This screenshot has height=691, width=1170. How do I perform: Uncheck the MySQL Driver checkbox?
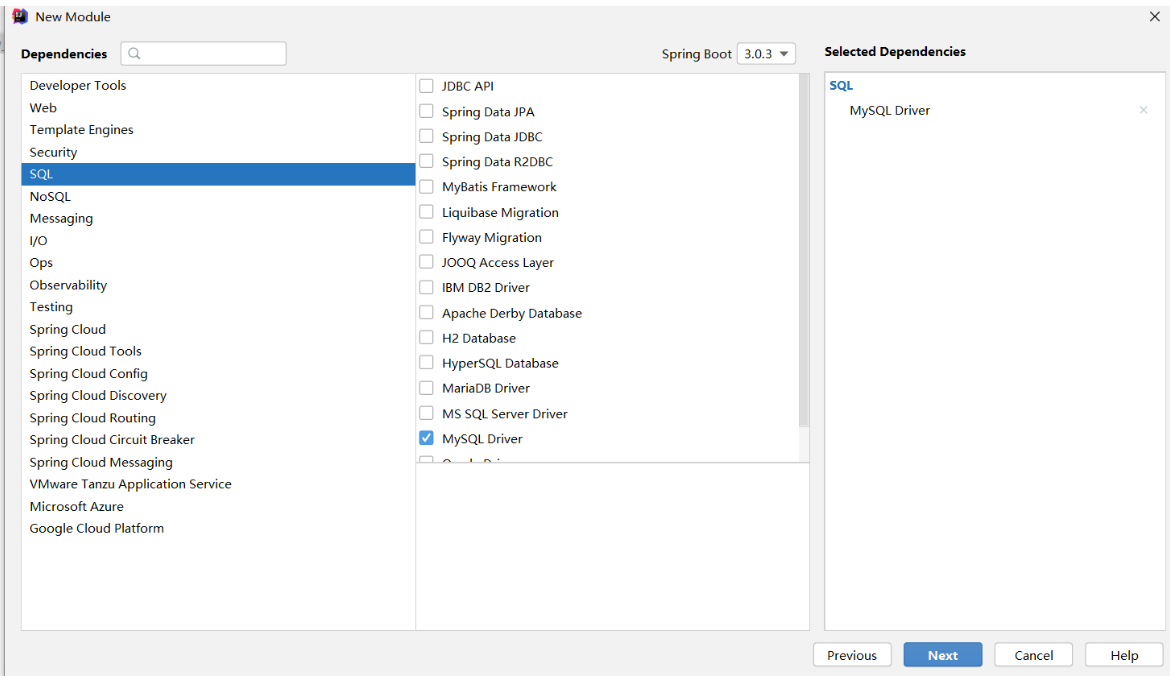(x=427, y=438)
